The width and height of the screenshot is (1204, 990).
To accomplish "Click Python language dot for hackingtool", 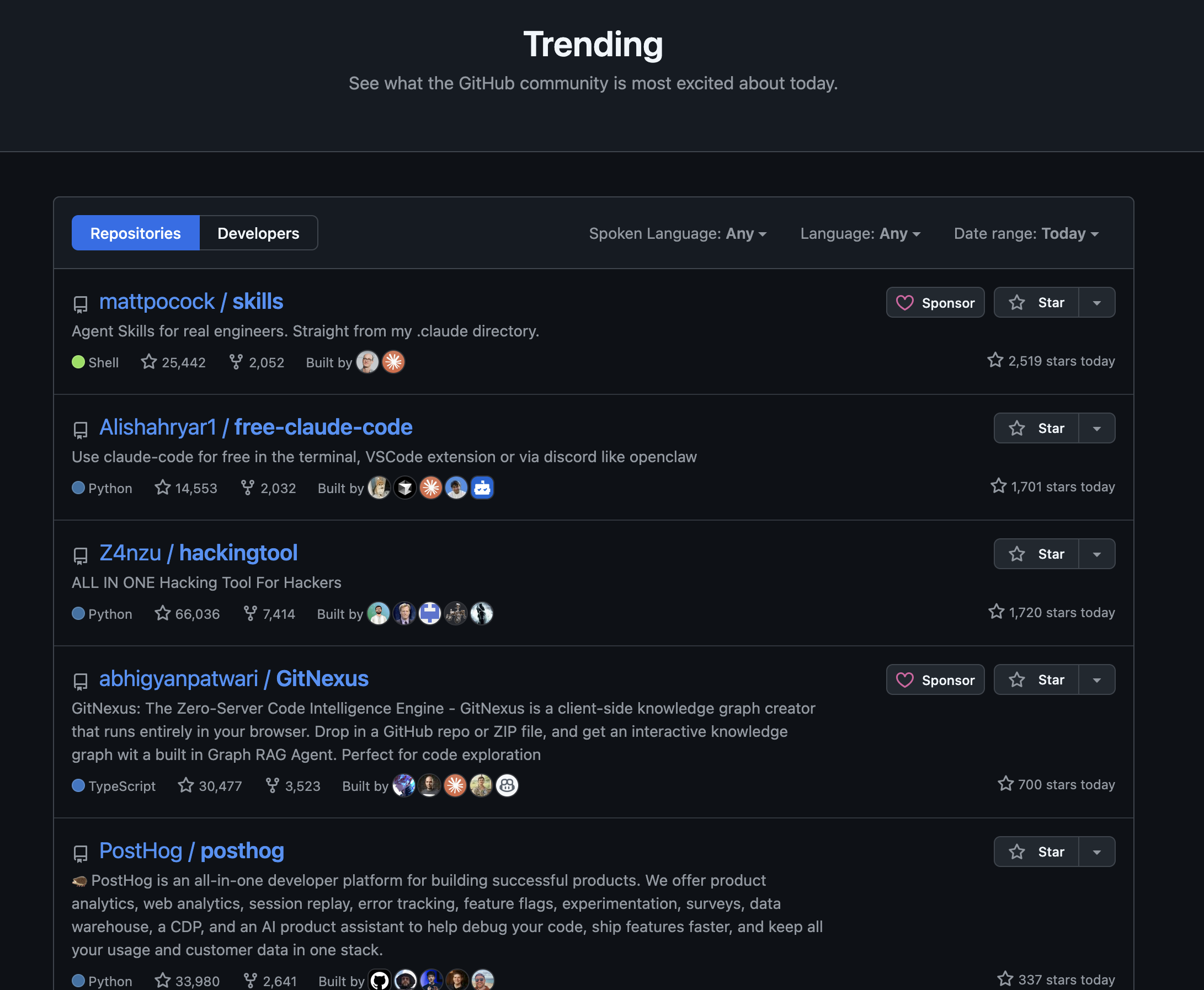I will pyautogui.click(x=78, y=614).
